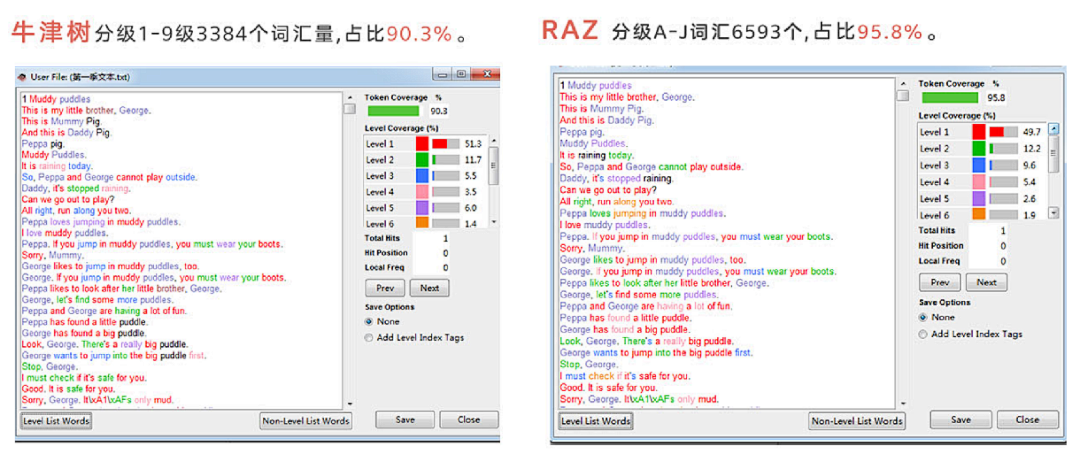
Task: Click Level 5 purple swatch in right window
Action: 979,198
